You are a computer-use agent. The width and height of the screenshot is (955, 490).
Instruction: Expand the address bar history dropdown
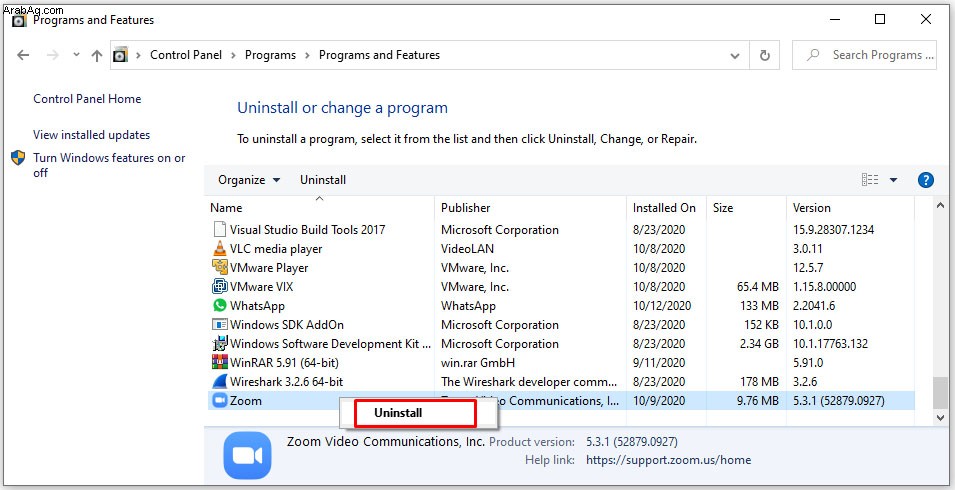coord(735,55)
